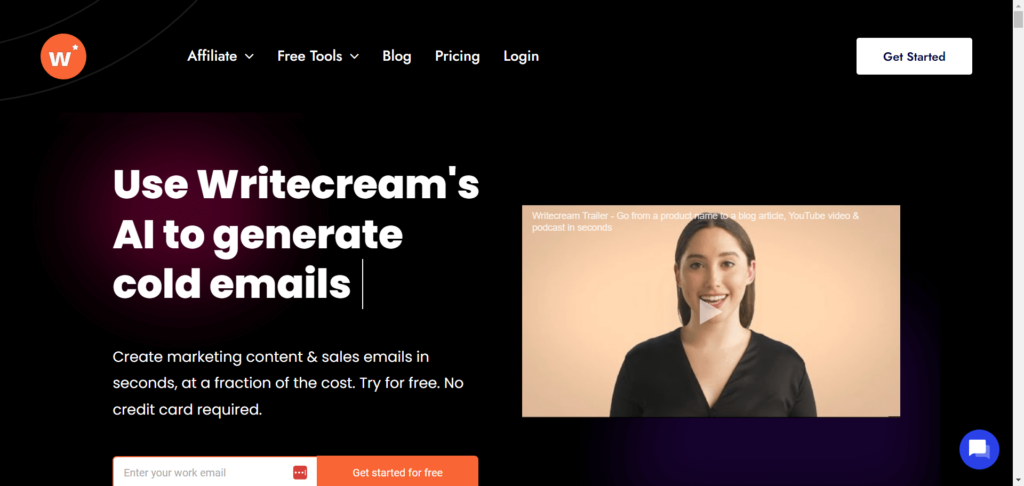Open the blue live chat bubble
This screenshot has width=1024, height=486.
point(979,449)
